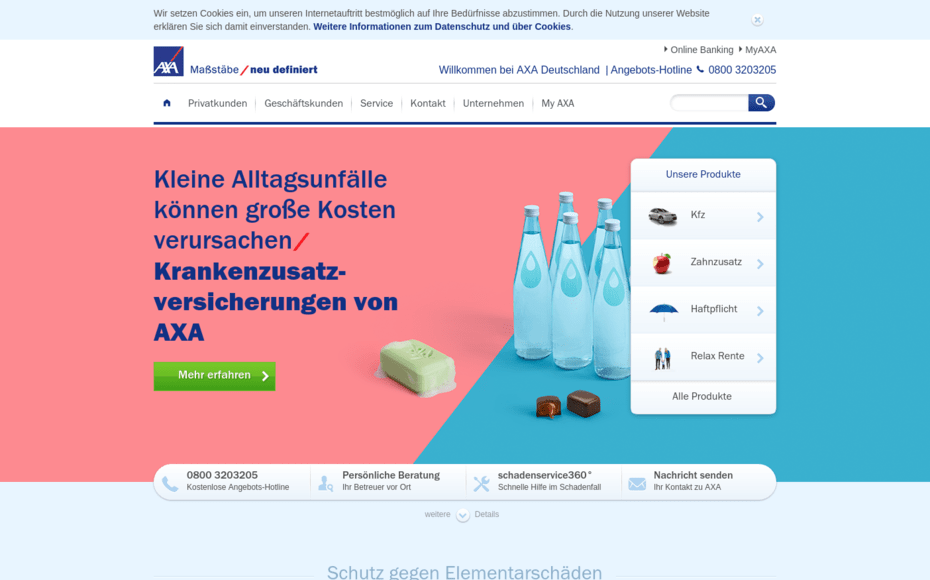Dismiss the cookie notice banner

(757, 20)
